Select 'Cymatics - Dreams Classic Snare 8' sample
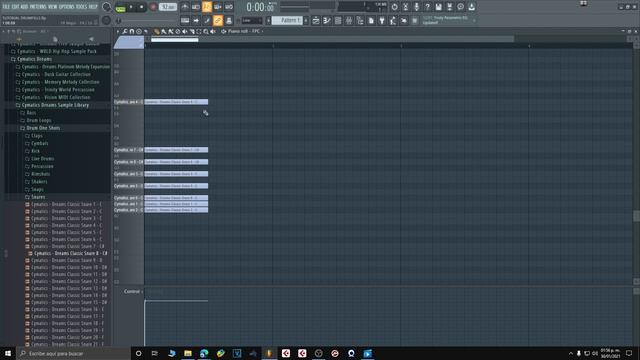Screen dimensions: 640x360 pyautogui.click(x=70, y=253)
